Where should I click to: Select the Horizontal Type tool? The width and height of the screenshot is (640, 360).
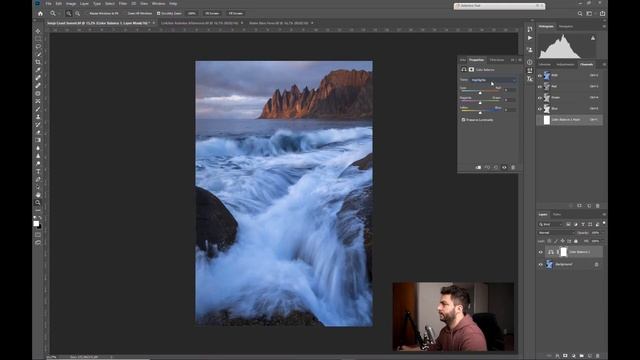38,171
